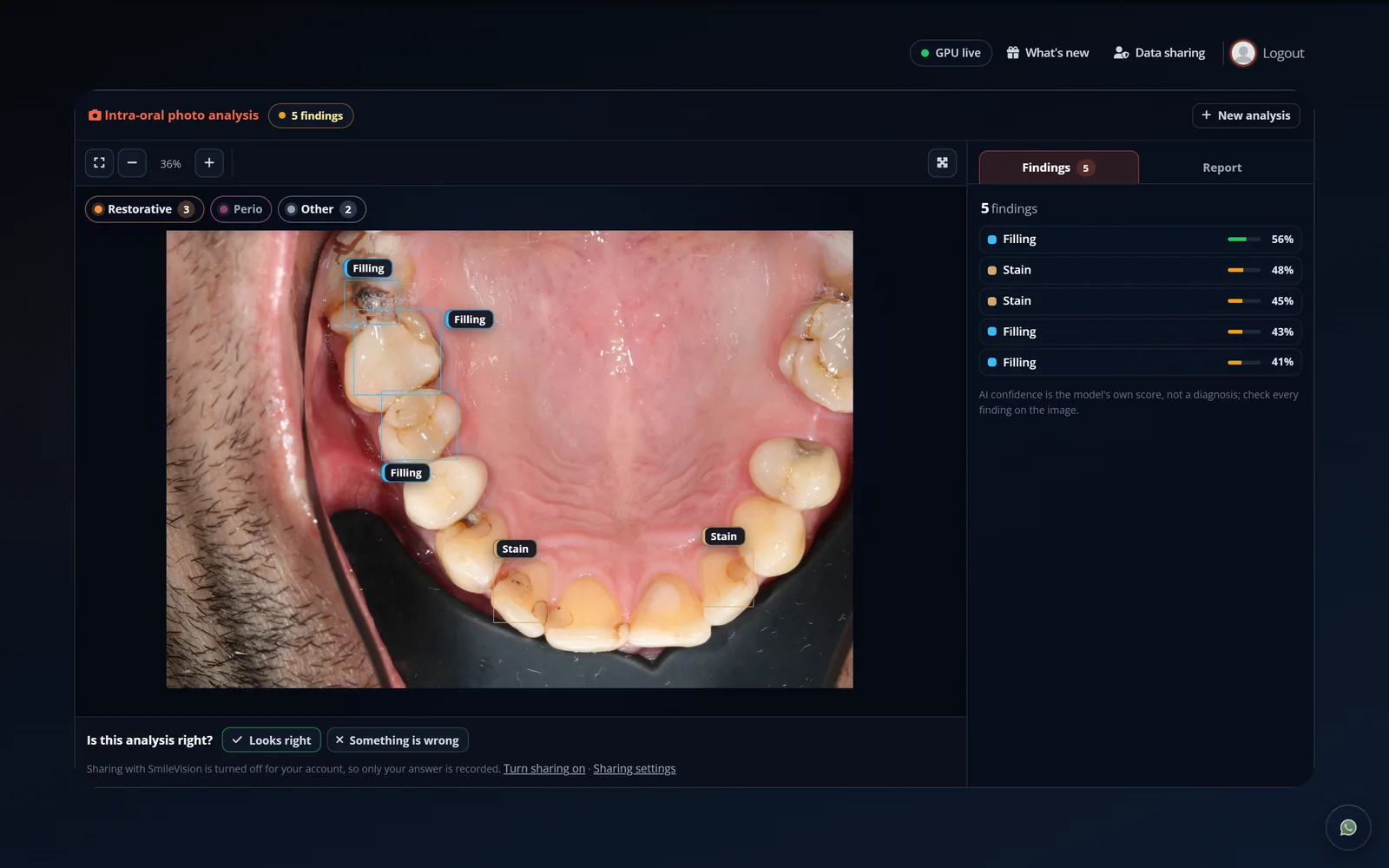Viewport: 1389px width, 868px height.
Task: Confirm analysis with Looks right
Action: pyautogui.click(x=272, y=740)
